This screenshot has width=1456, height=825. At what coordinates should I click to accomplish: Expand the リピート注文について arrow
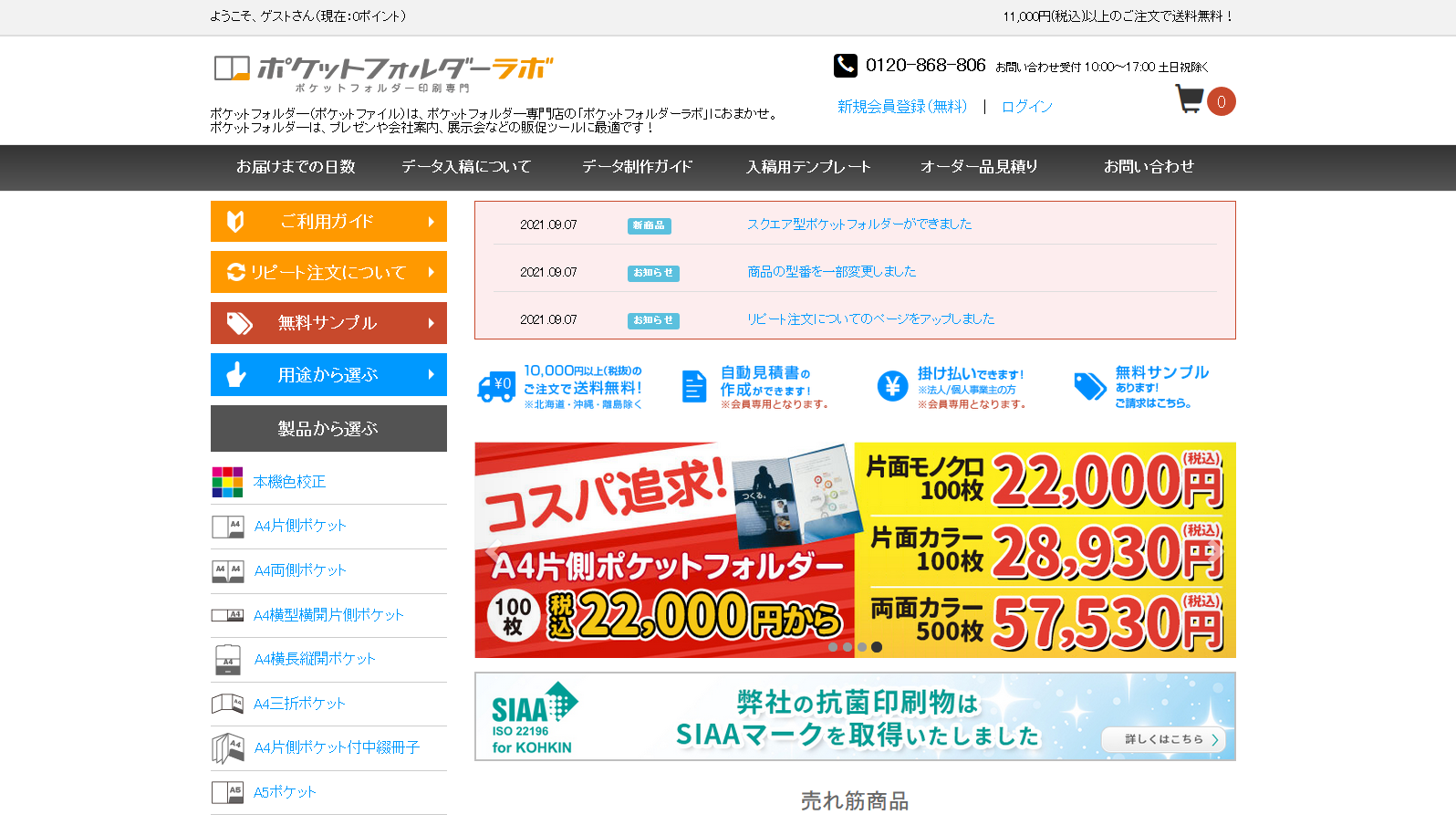pyautogui.click(x=432, y=272)
